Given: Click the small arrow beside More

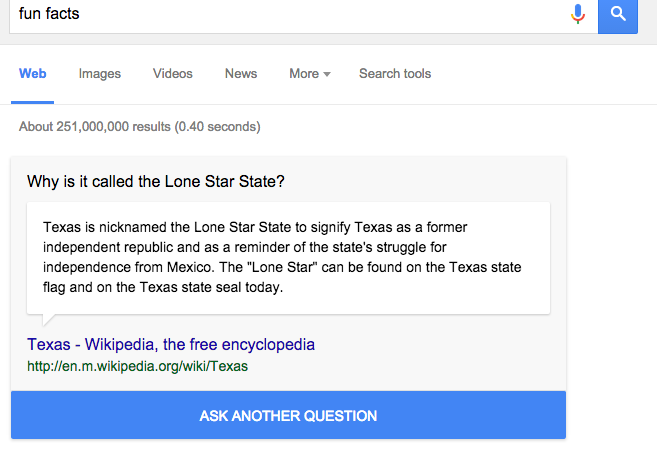Looking at the screenshot, I should (x=327, y=75).
